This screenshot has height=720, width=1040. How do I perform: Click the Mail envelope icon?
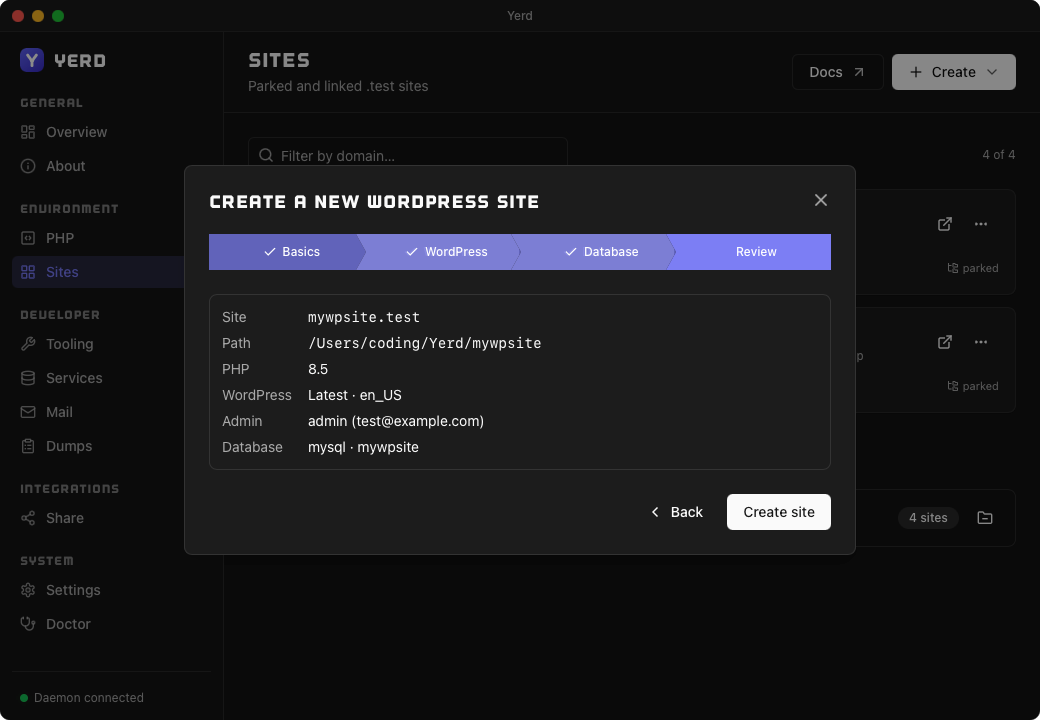point(28,412)
